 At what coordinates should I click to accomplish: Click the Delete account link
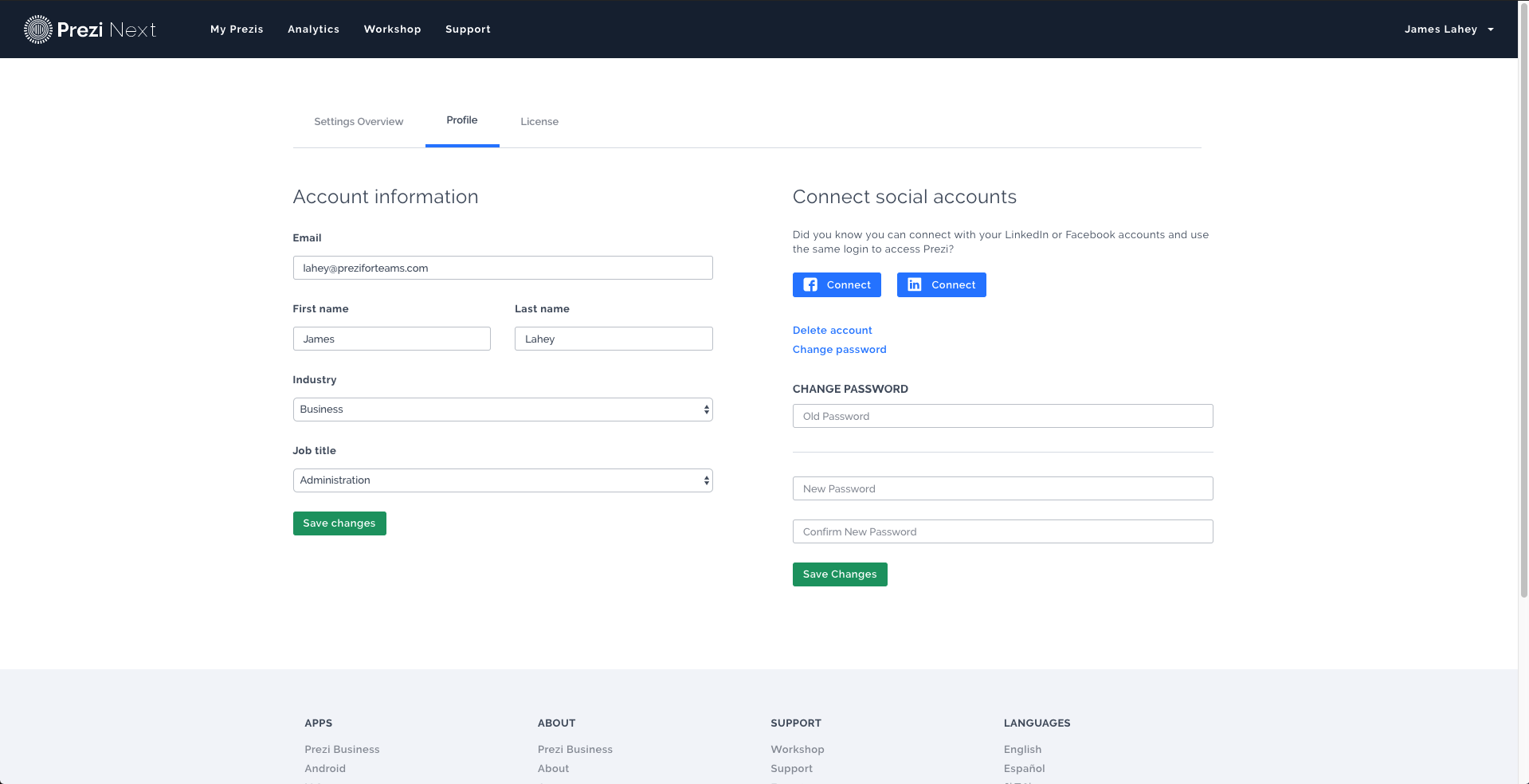[x=832, y=331]
